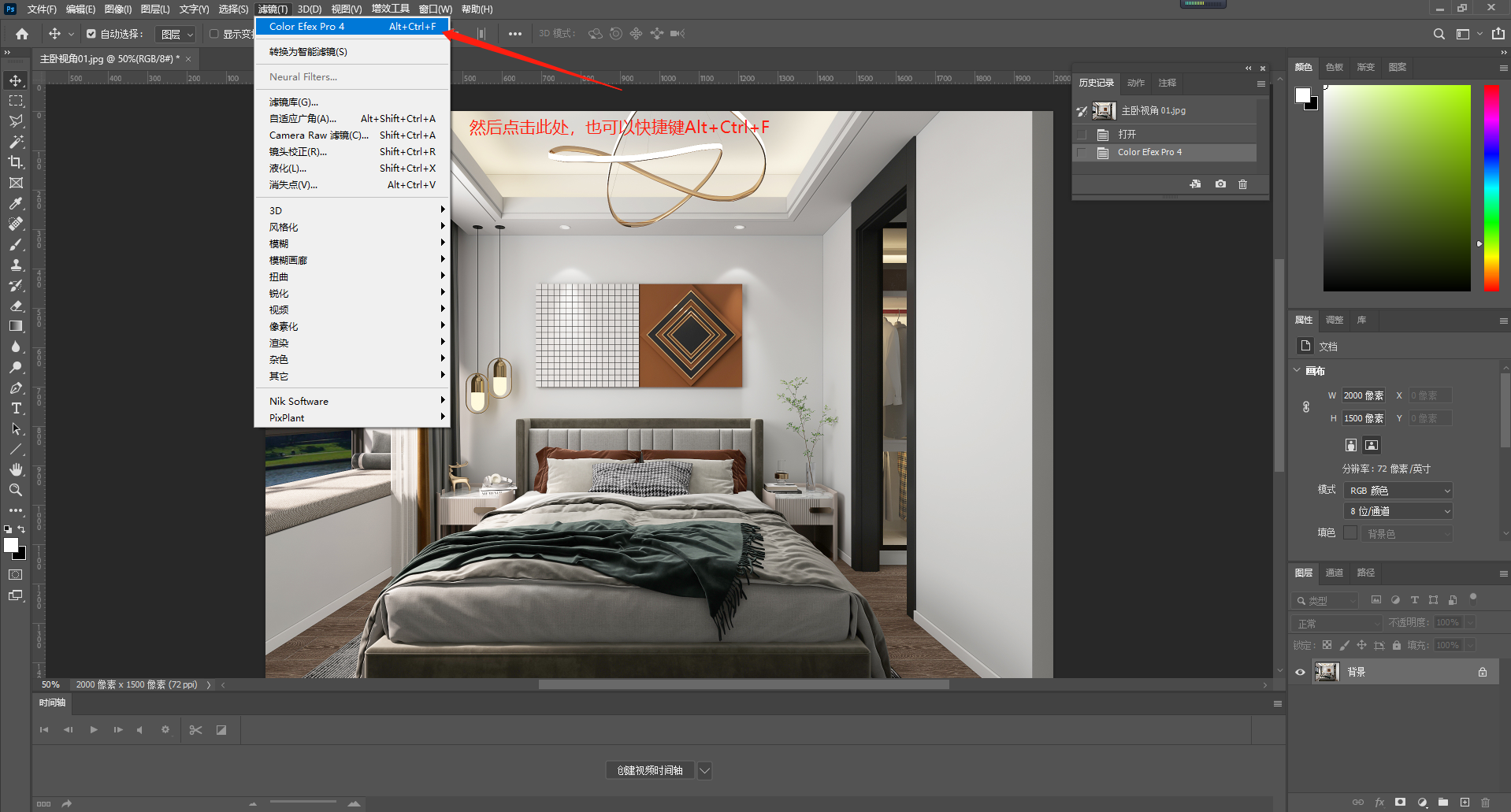Click the canvas width input field

click(x=1364, y=395)
